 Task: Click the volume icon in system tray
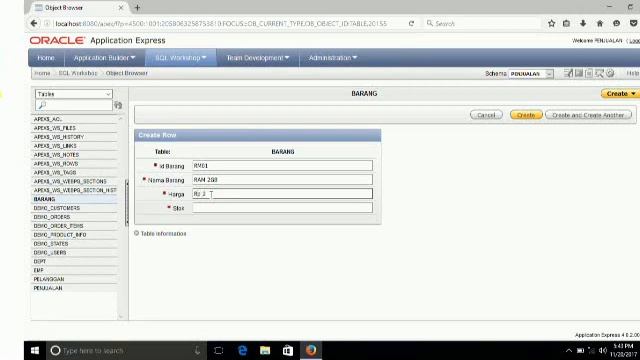tap(602, 350)
